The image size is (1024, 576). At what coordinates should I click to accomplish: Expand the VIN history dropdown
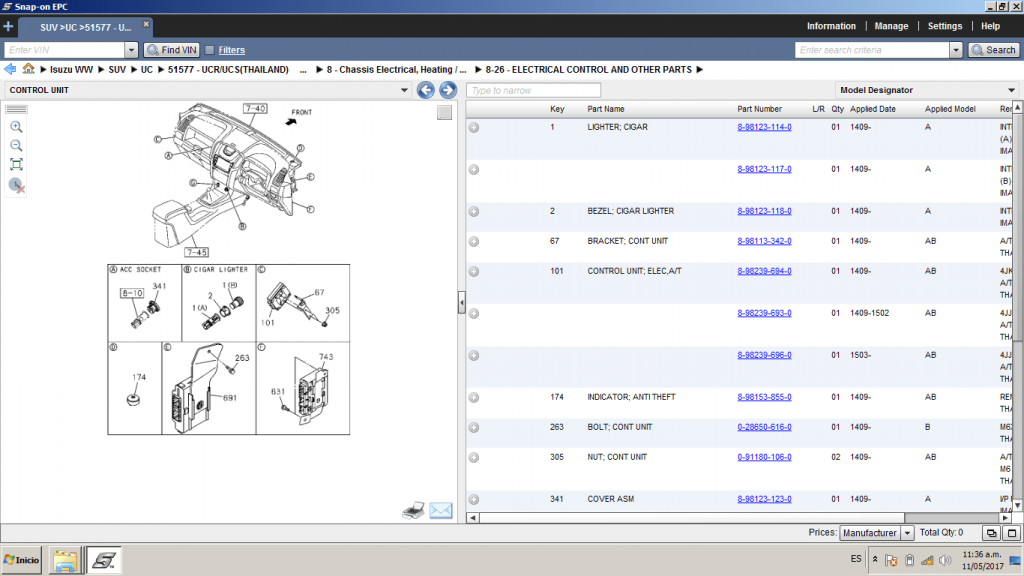131,50
